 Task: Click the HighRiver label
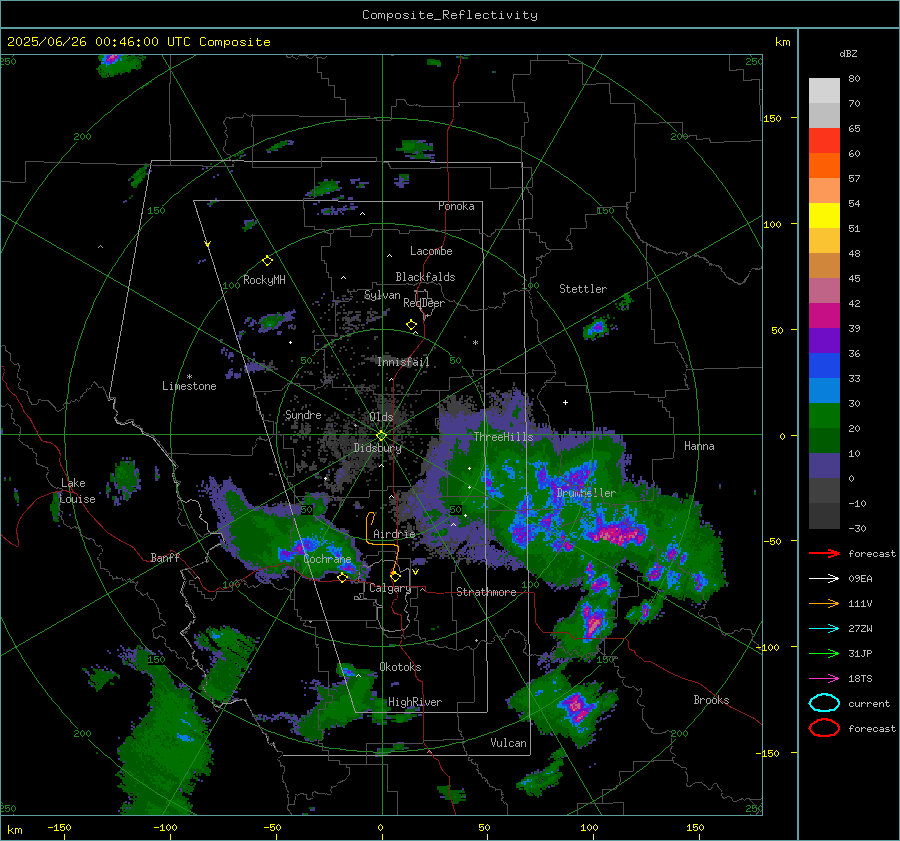point(415,702)
